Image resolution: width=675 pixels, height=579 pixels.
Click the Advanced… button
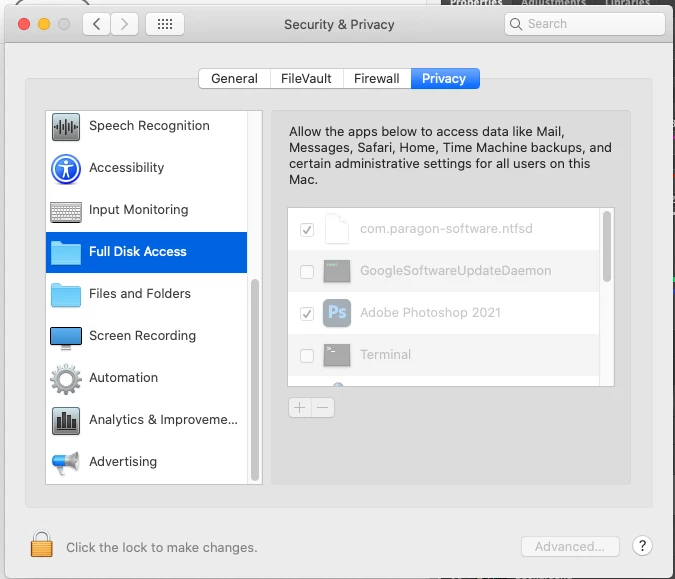pyautogui.click(x=570, y=546)
